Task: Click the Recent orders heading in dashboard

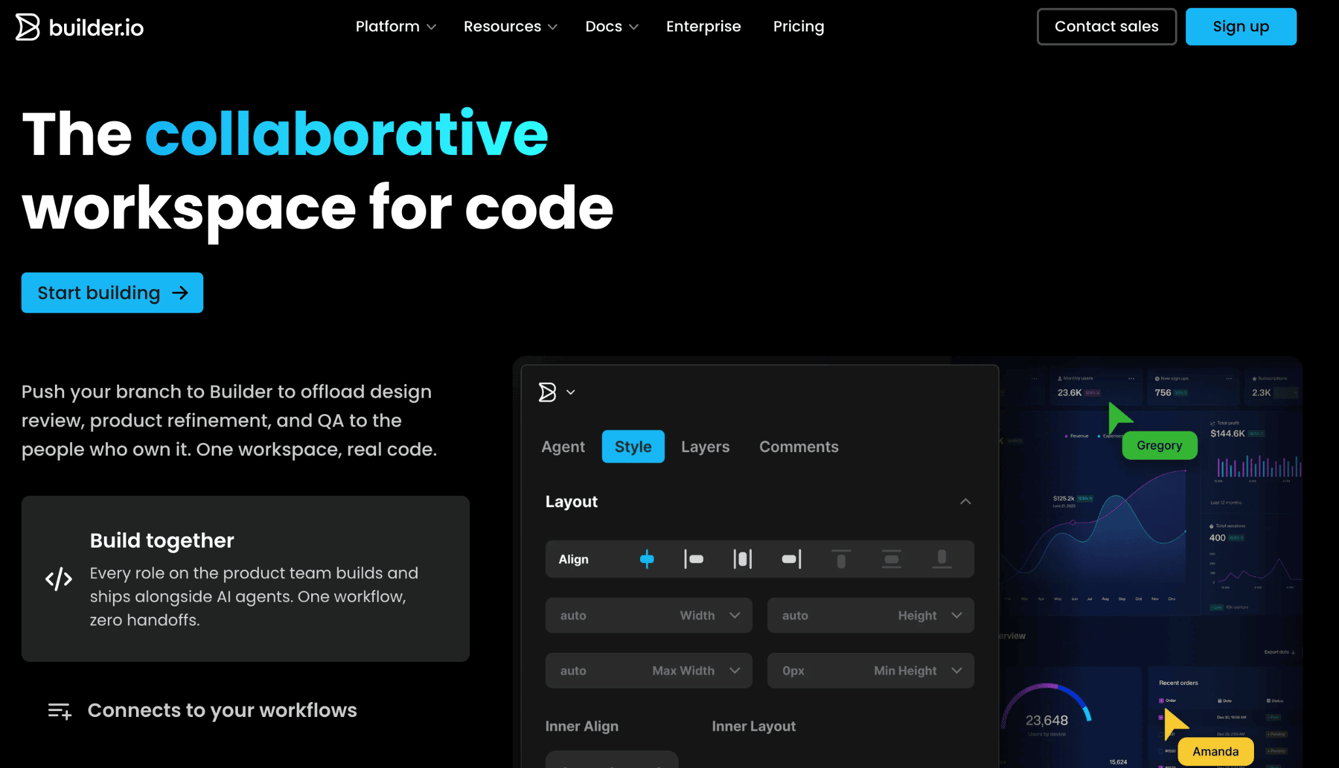Action: click(1178, 683)
